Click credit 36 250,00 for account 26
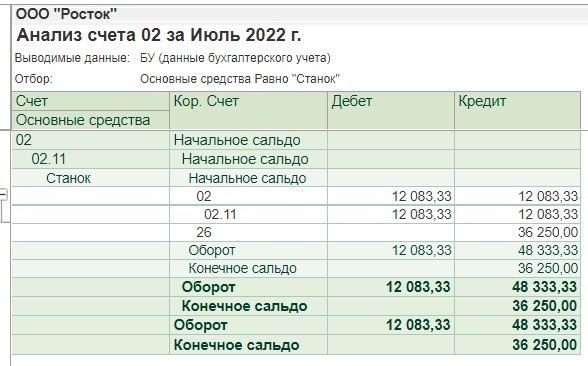This screenshot has height=366, width=588. 548,232
